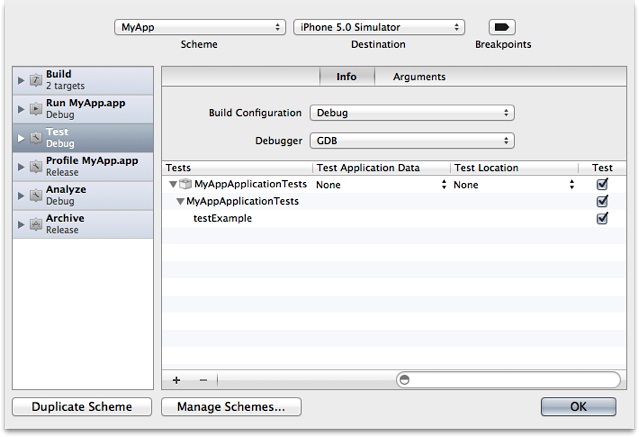The width and height of the screenshot is (639, 437).
Task: Select the Test Debug row
Action: tap(83, 138)
